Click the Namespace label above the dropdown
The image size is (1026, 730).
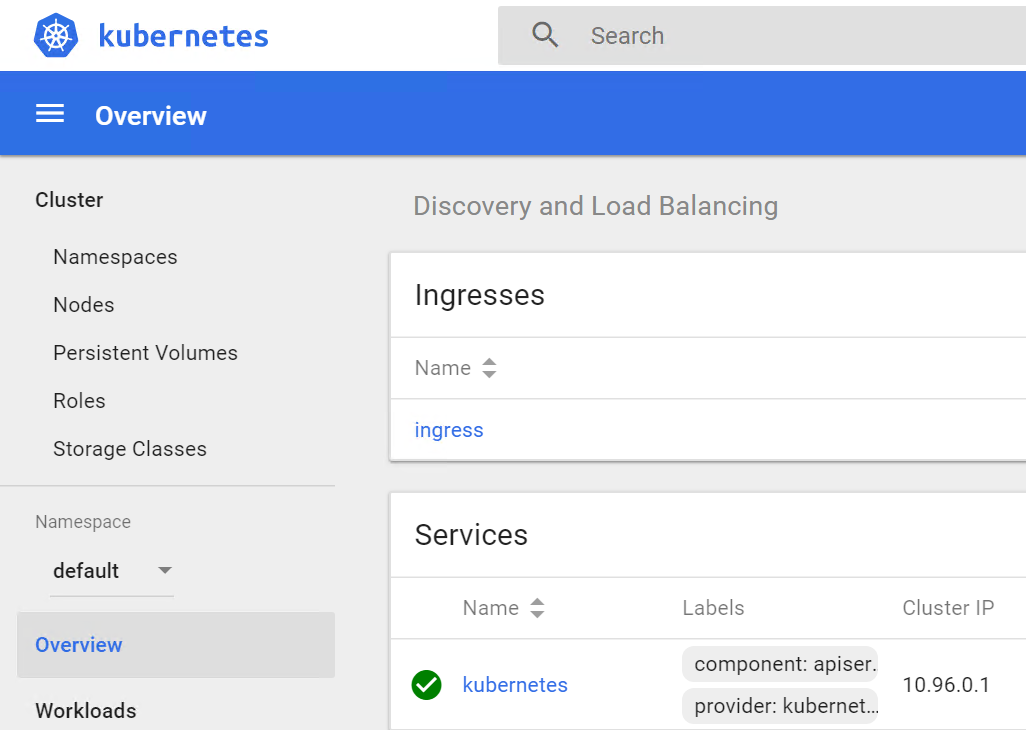click(83, 522)
